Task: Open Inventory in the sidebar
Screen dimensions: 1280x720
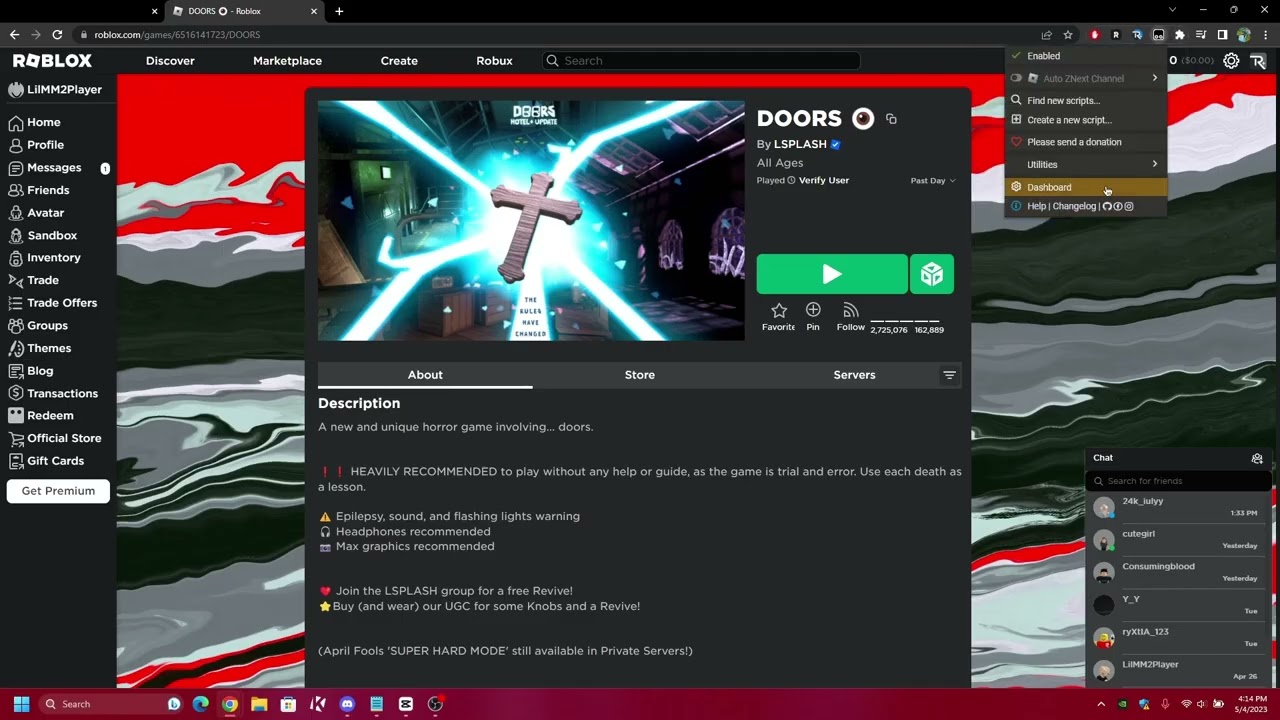Action: click(44, 258)
